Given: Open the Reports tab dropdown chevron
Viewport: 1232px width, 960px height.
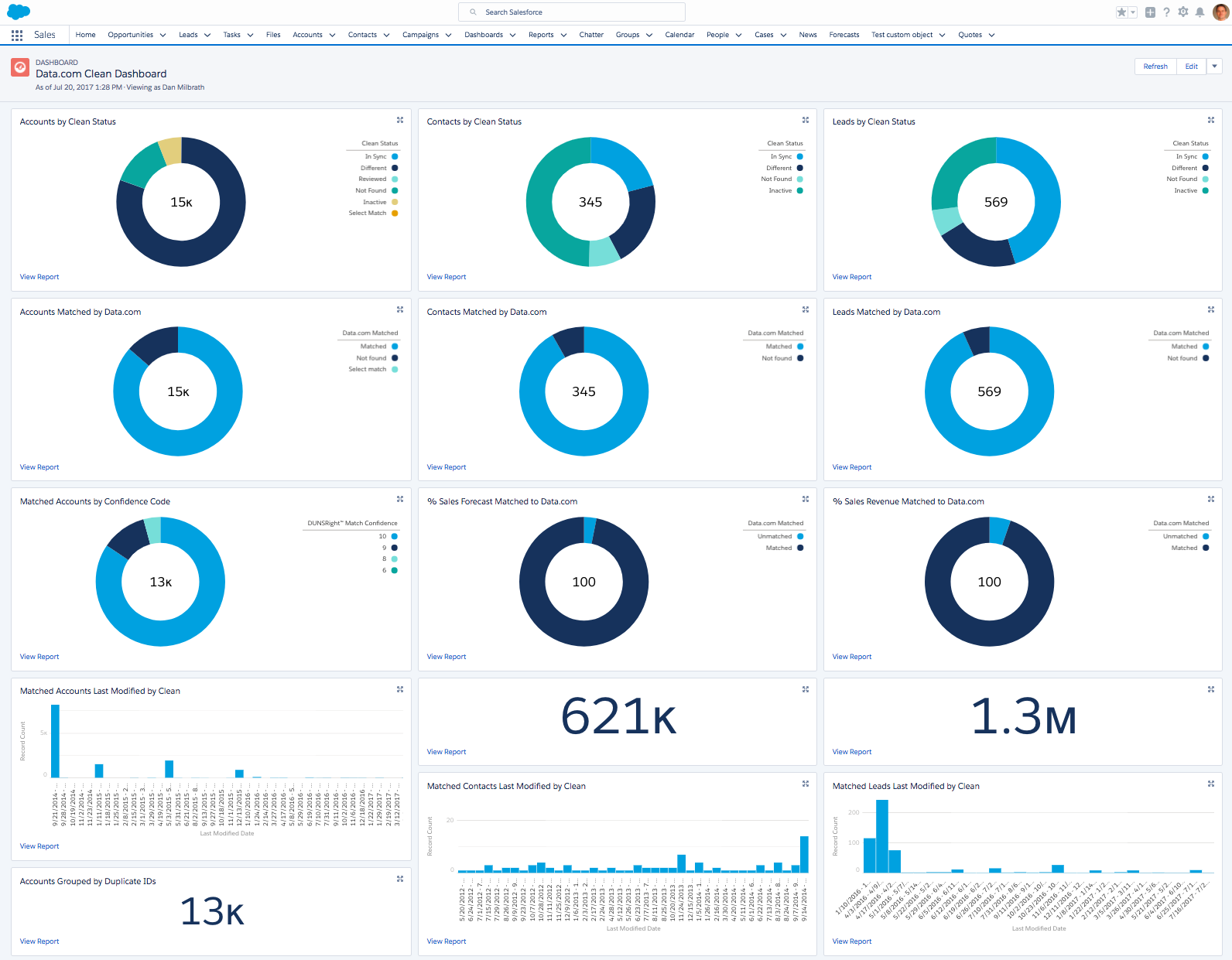Looking at the screenshot, I should coord(563,35).
